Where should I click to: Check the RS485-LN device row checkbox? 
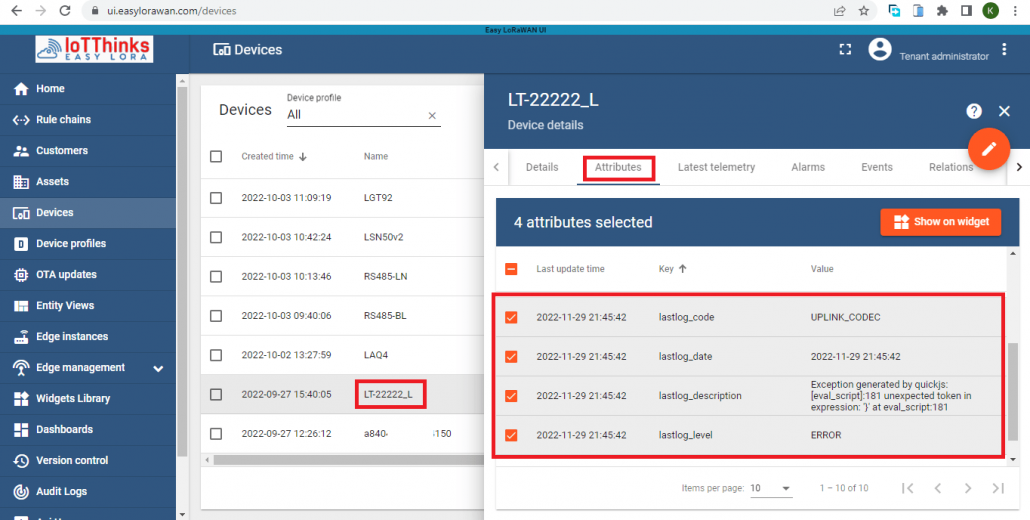pos(215,276)
